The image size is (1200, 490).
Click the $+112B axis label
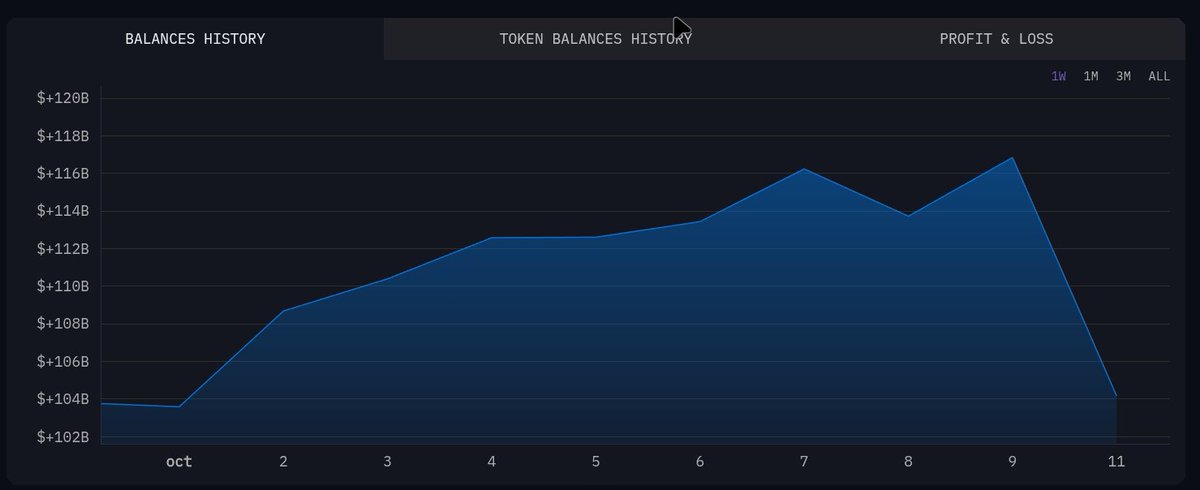click(x=63, y=249)
